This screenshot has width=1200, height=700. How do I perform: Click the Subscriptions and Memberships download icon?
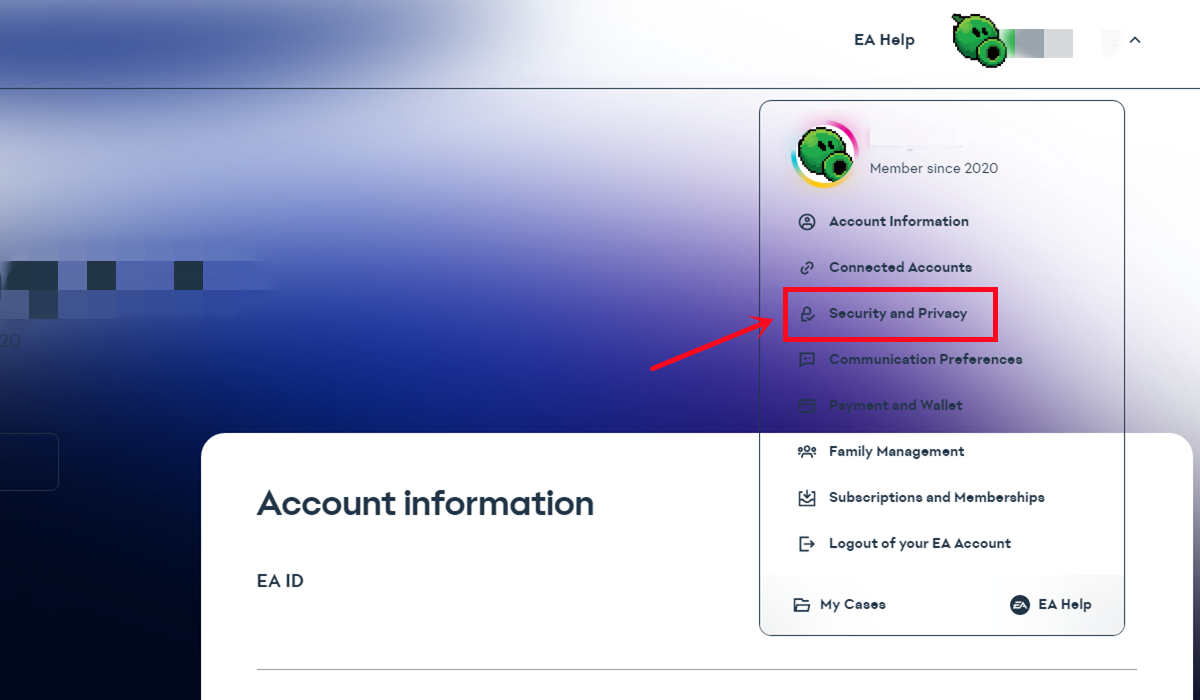807,498
